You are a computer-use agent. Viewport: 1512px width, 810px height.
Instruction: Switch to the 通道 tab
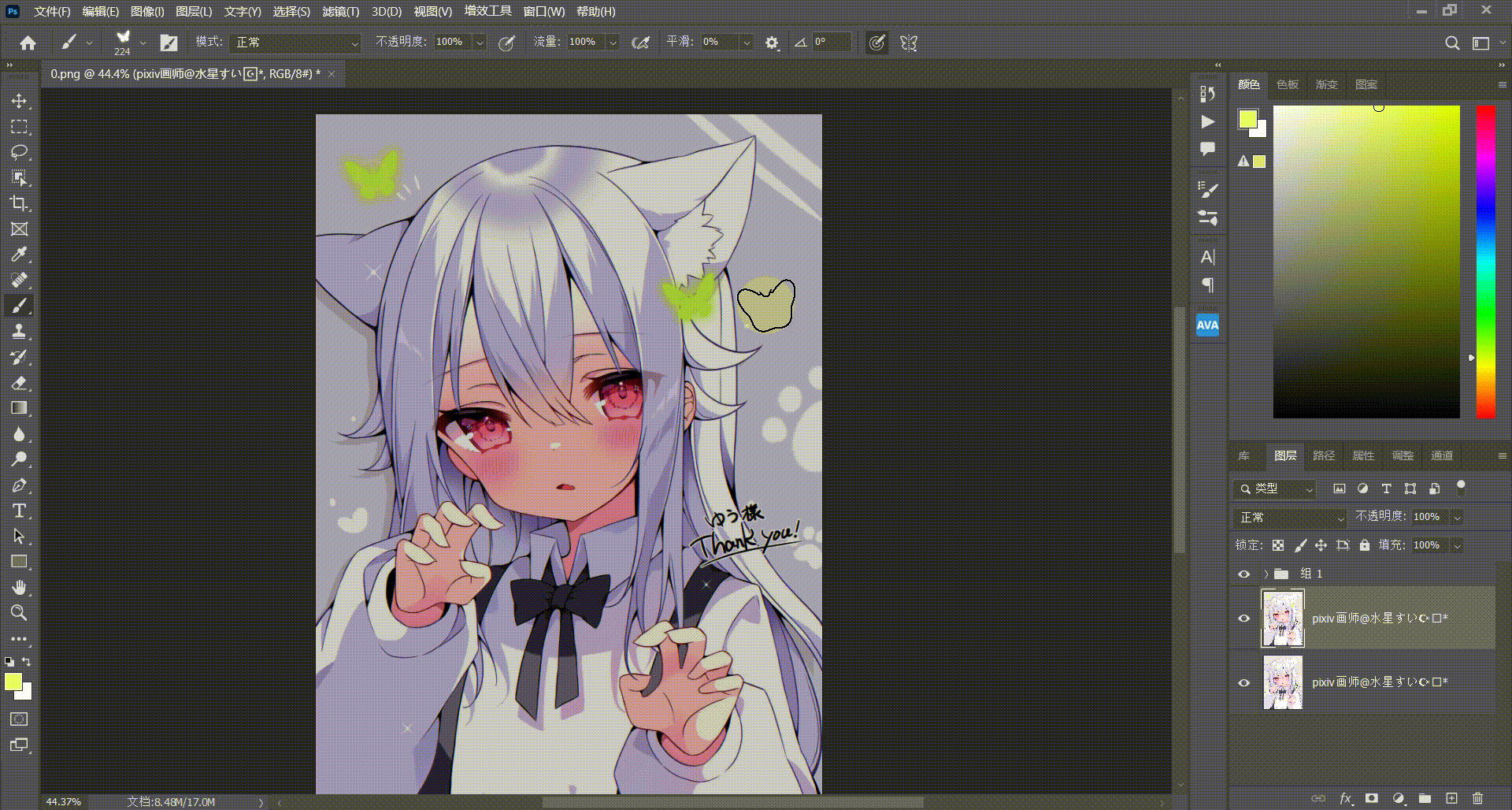pyautogui.click(x=1442, y=455)
